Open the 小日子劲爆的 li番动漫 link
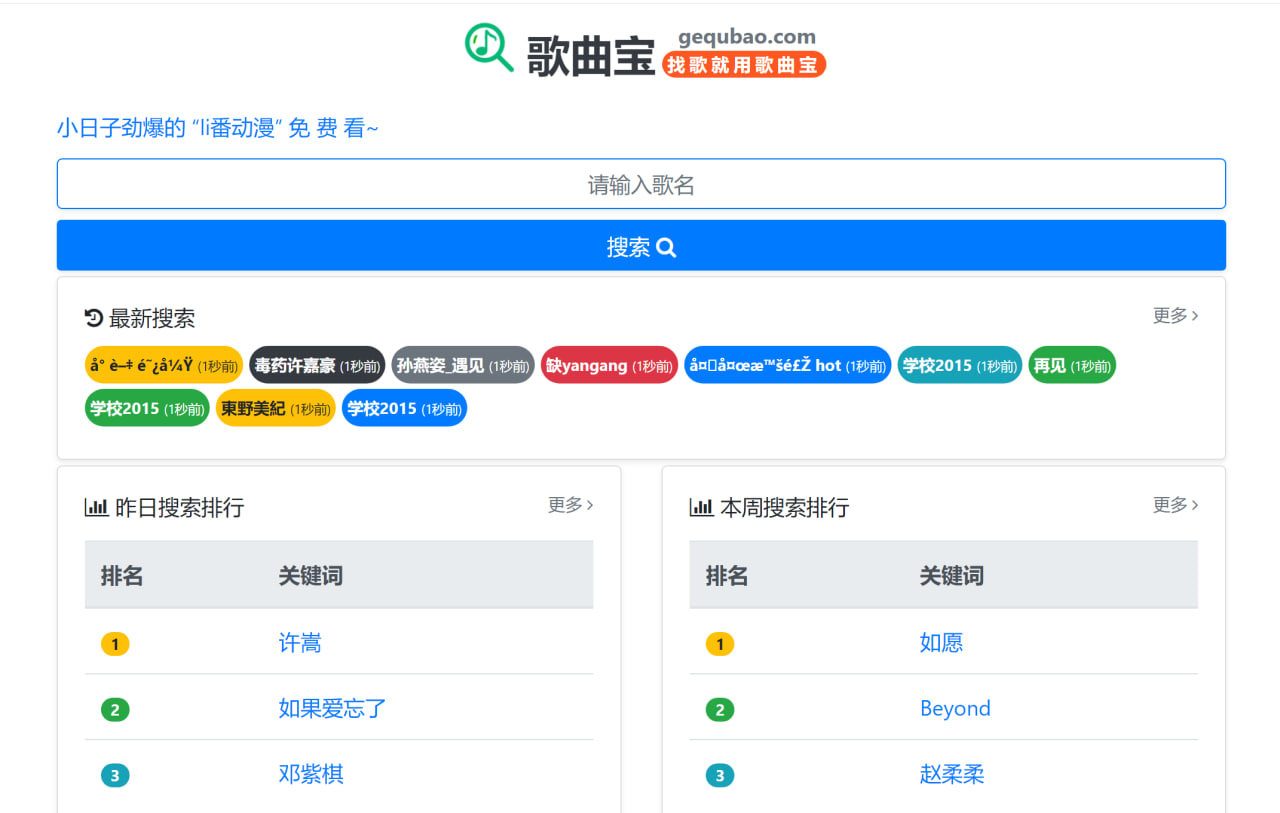The width and height of the screenshot is (1280, 813). pos(218,128)
